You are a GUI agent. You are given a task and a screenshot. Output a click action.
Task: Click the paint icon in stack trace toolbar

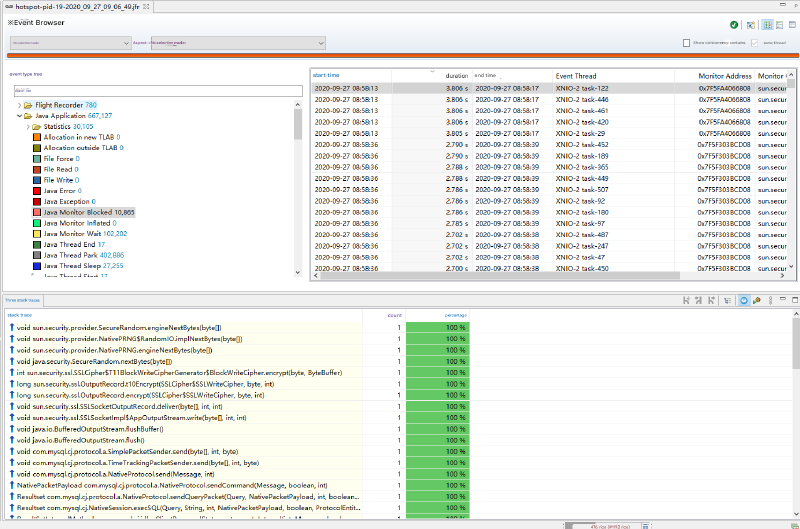tap(757, 300)
